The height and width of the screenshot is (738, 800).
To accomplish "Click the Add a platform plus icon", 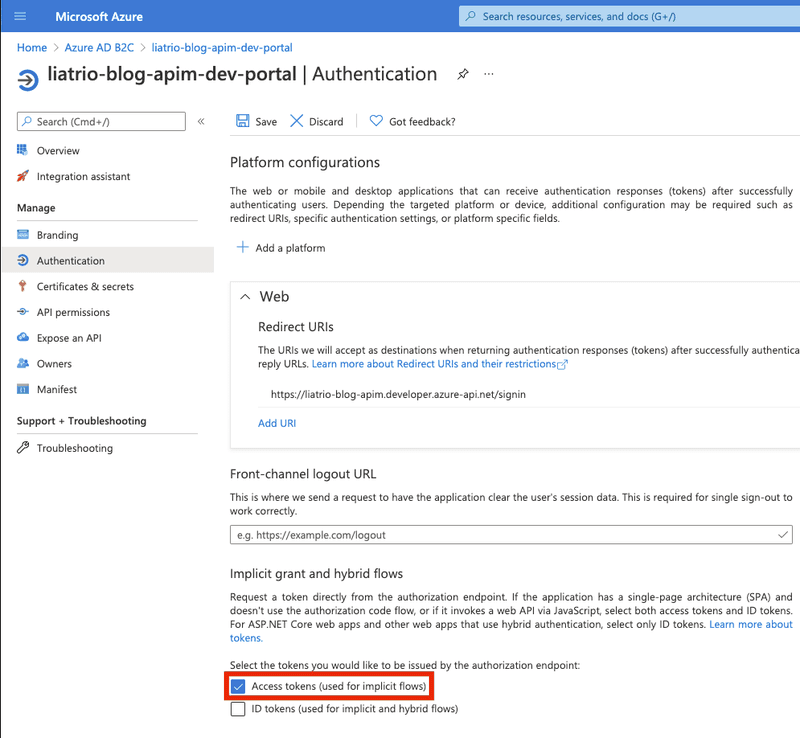I will click(x=243, y=248).
